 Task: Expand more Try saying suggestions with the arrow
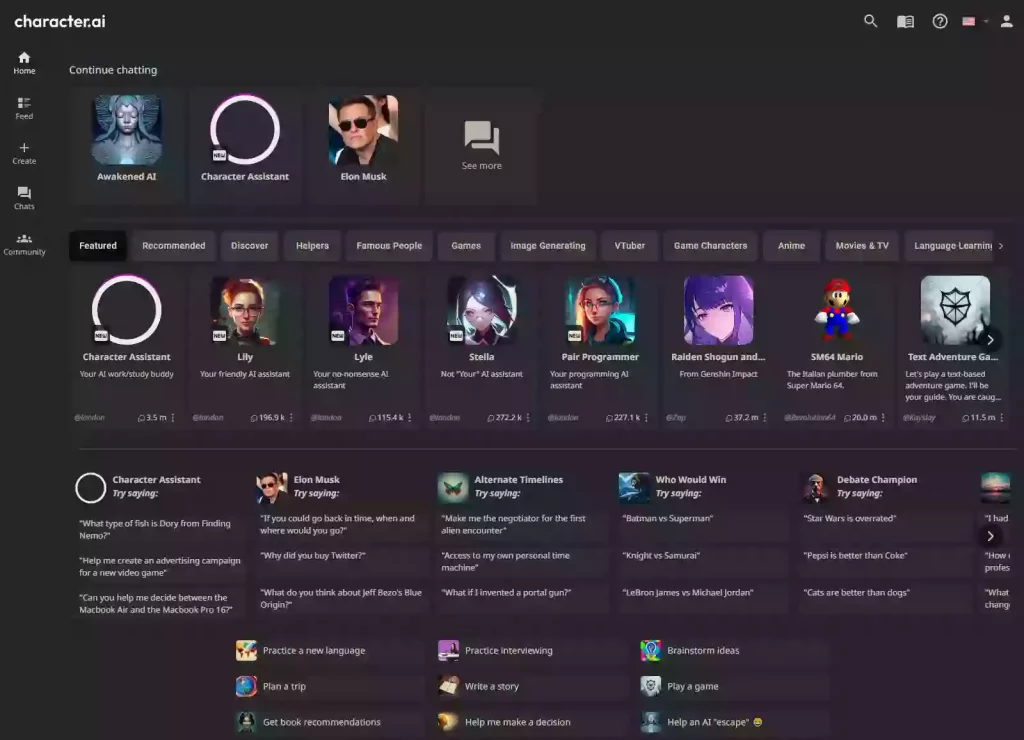pyautogui.click(x=989, y=536)
